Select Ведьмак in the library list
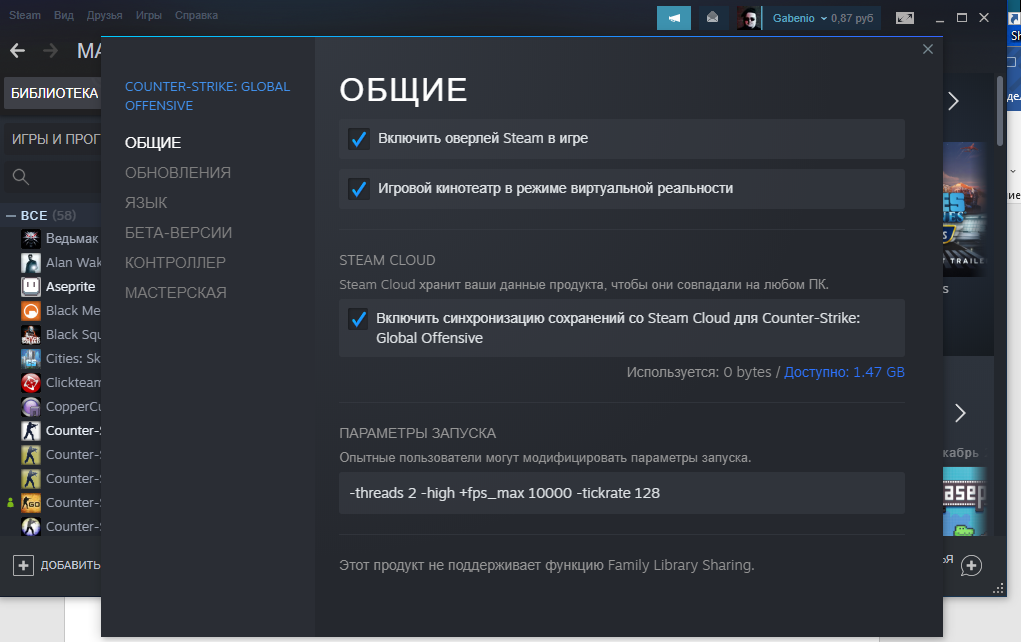 (x=72, y=239)
